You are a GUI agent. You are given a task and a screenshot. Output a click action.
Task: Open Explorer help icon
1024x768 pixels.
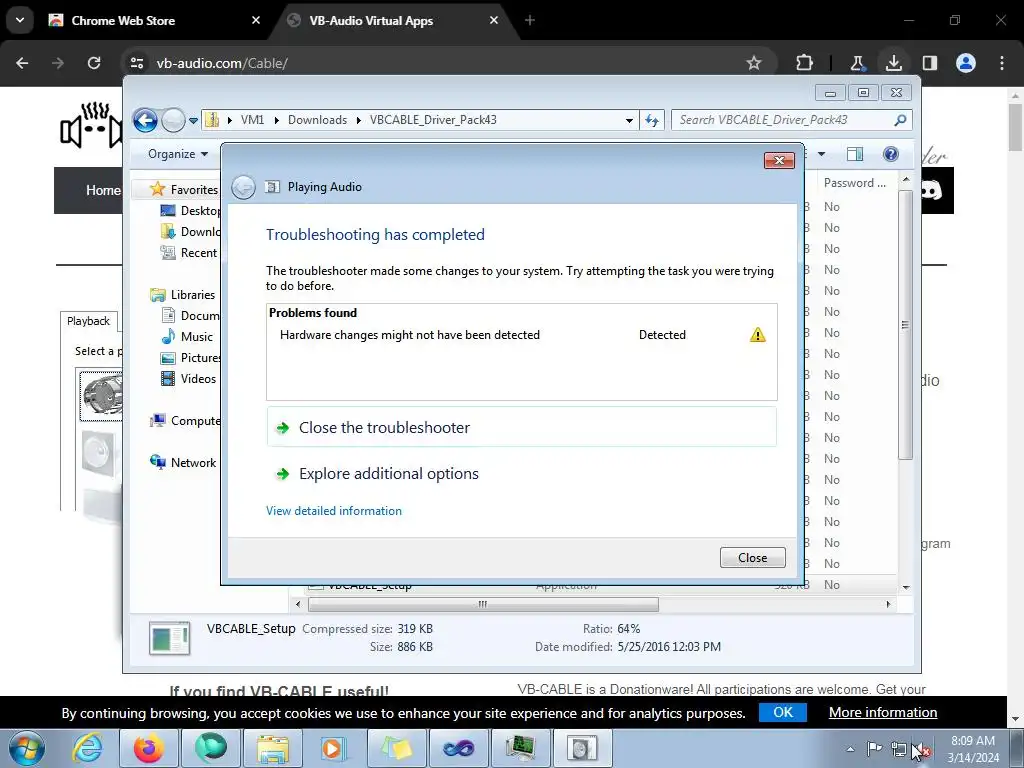(891, 154)
